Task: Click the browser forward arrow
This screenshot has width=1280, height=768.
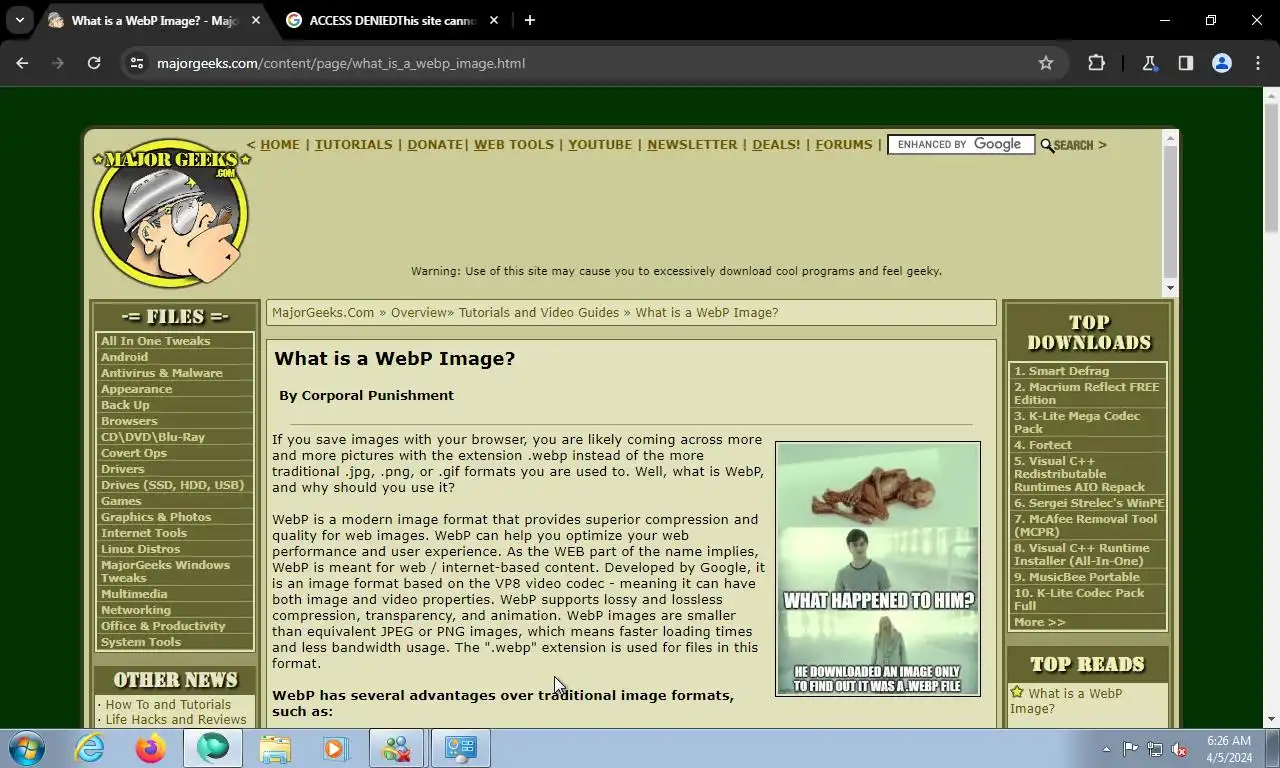Action: [58, 63]
